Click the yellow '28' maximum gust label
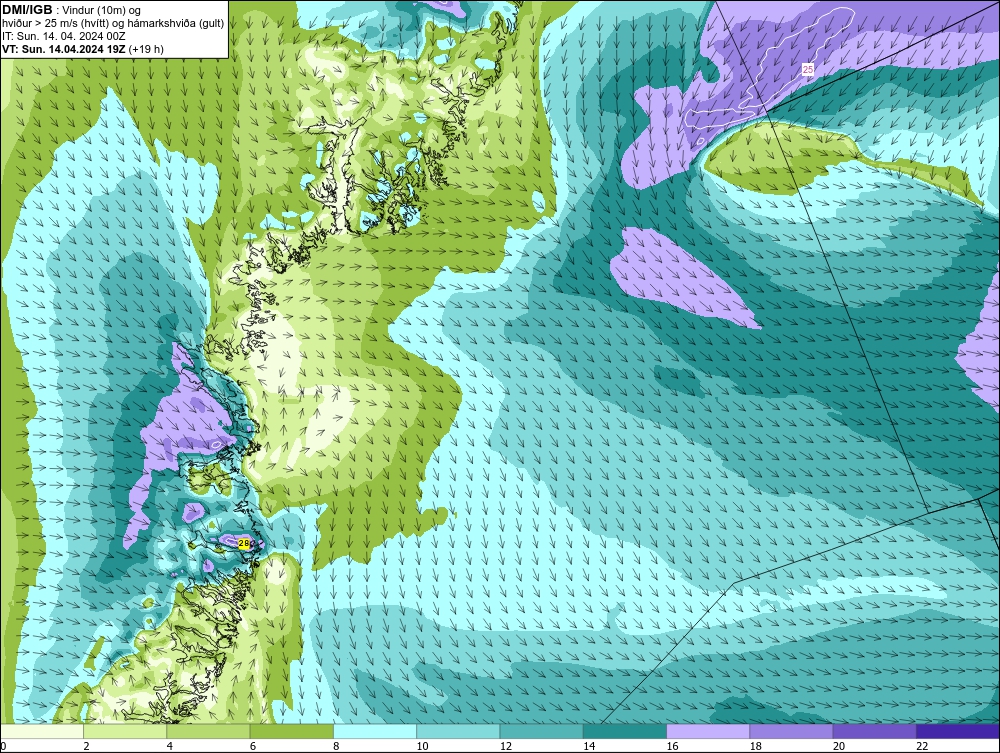Screen dimensions: 1000x753 pyautogui.click(x=244, y=543)
